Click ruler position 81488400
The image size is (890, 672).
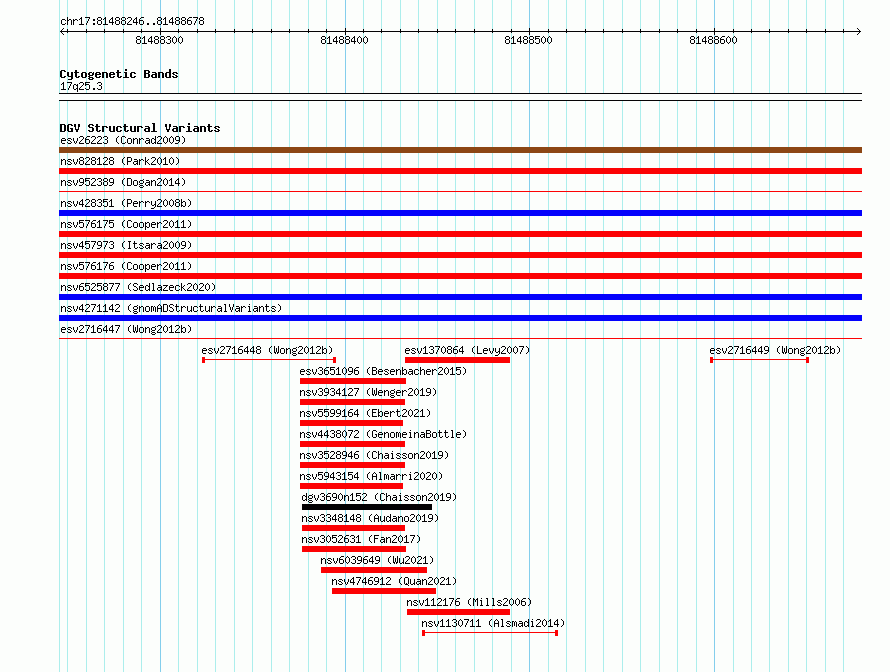click(x=345, y=40)
